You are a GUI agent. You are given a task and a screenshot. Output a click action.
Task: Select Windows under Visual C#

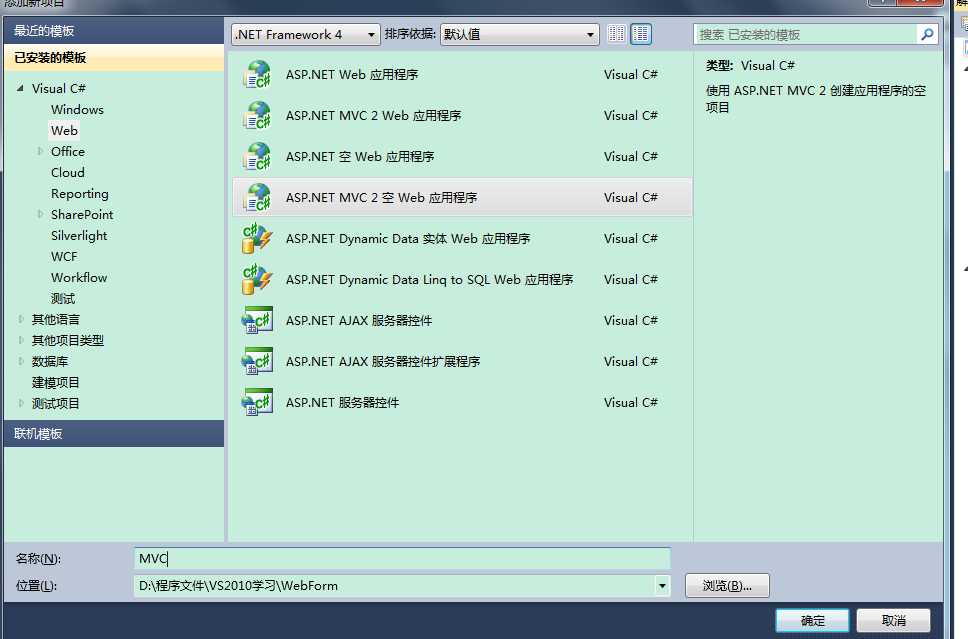77,109
